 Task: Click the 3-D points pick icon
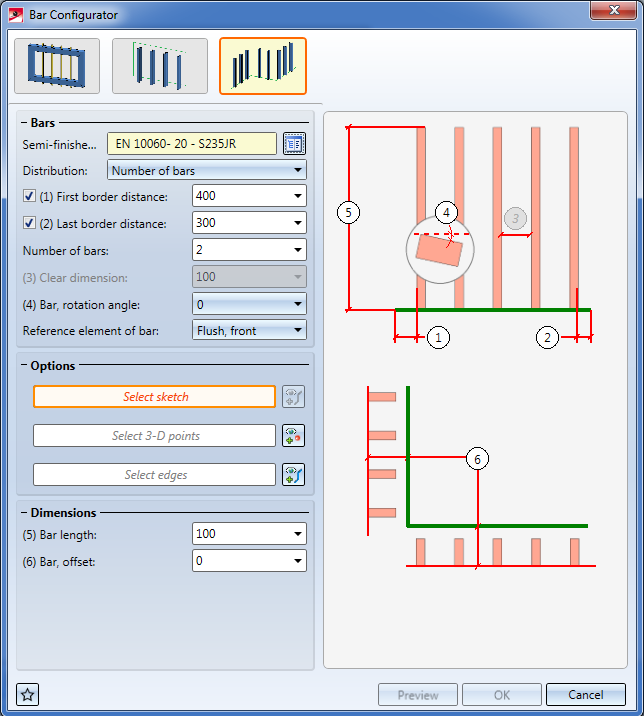(294, 436)
